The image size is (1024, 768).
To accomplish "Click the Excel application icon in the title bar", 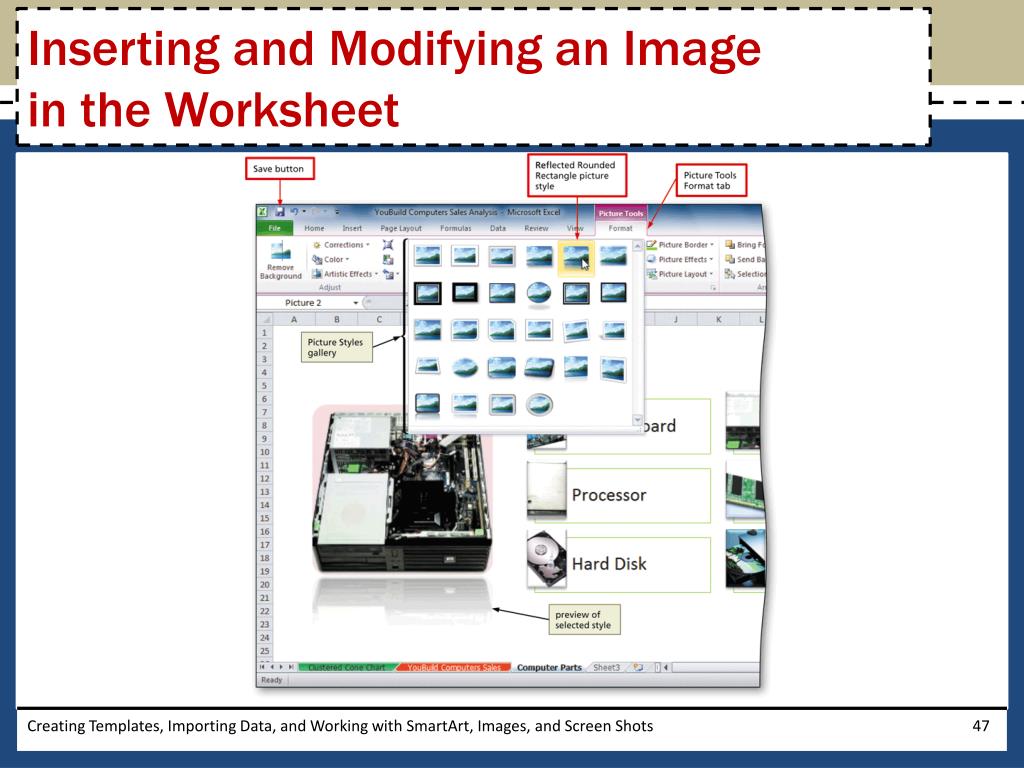I will pyautogui.click(x=263, y=212).
